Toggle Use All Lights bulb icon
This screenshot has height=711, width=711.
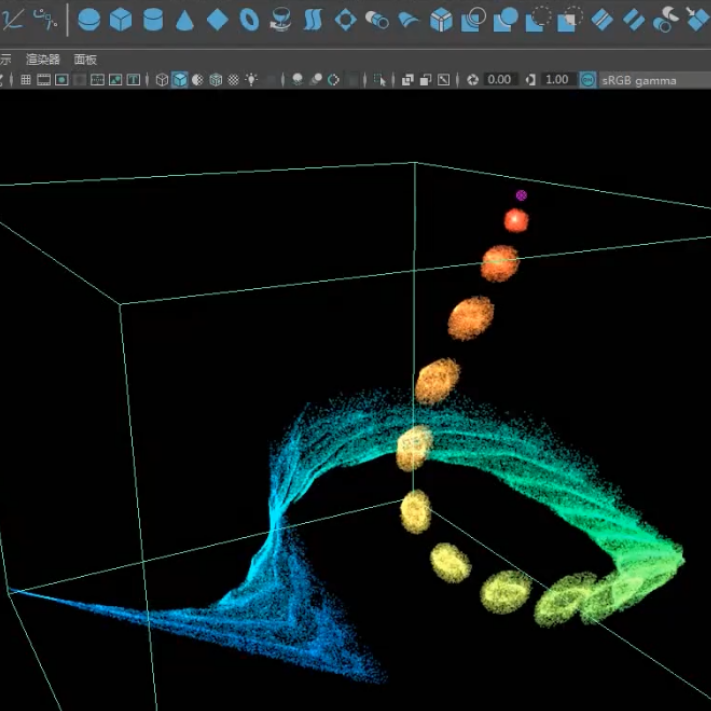(251, 80)
